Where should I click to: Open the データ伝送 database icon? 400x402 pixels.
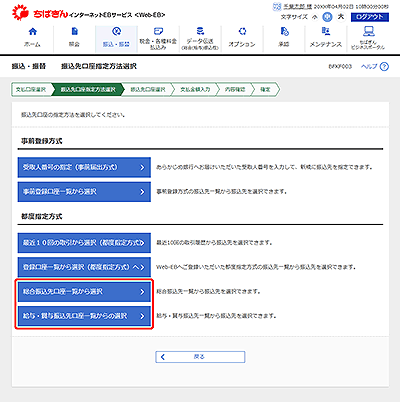pos(200,31)
